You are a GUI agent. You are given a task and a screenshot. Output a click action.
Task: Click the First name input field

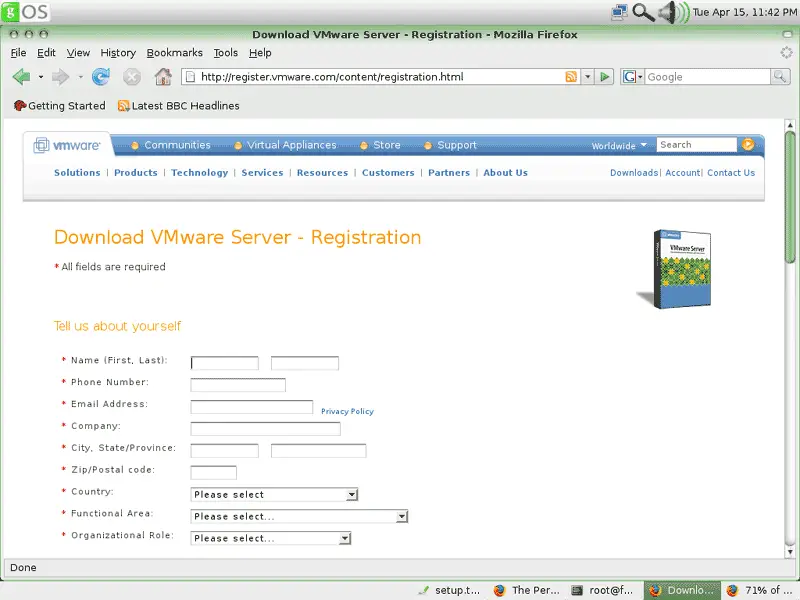tap(224, 363)
